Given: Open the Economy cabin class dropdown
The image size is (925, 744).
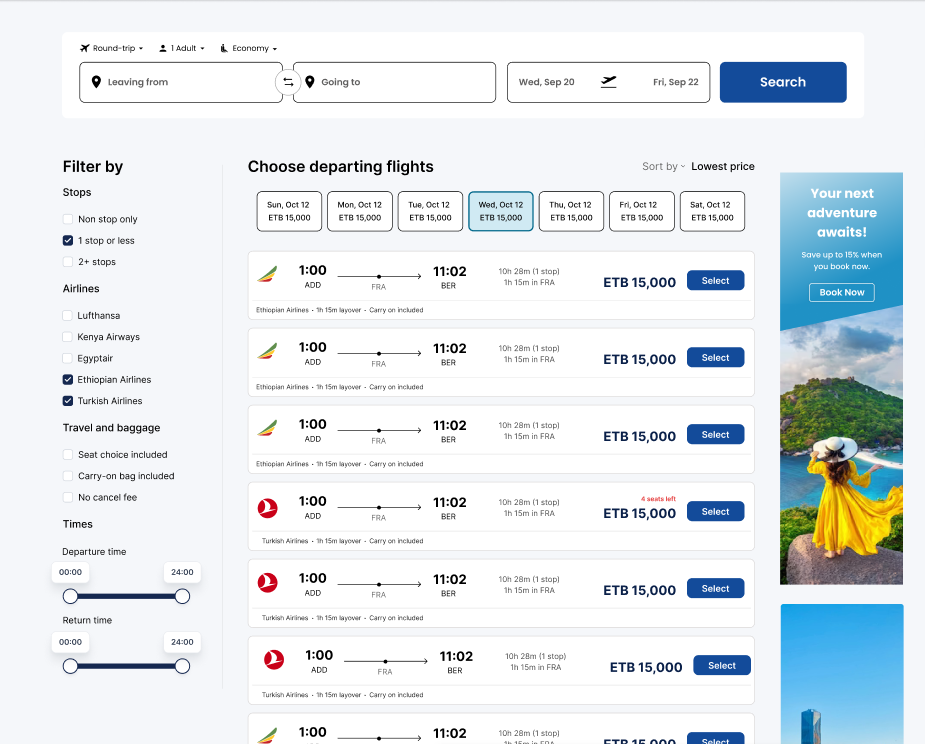Looking at the screenshot, I should [248, 48].
